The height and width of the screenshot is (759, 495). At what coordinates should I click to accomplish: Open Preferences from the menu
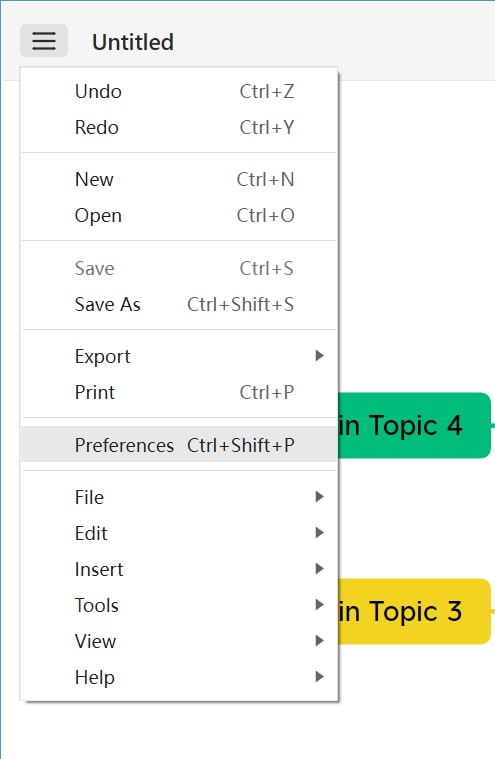(x=179, y=445)
